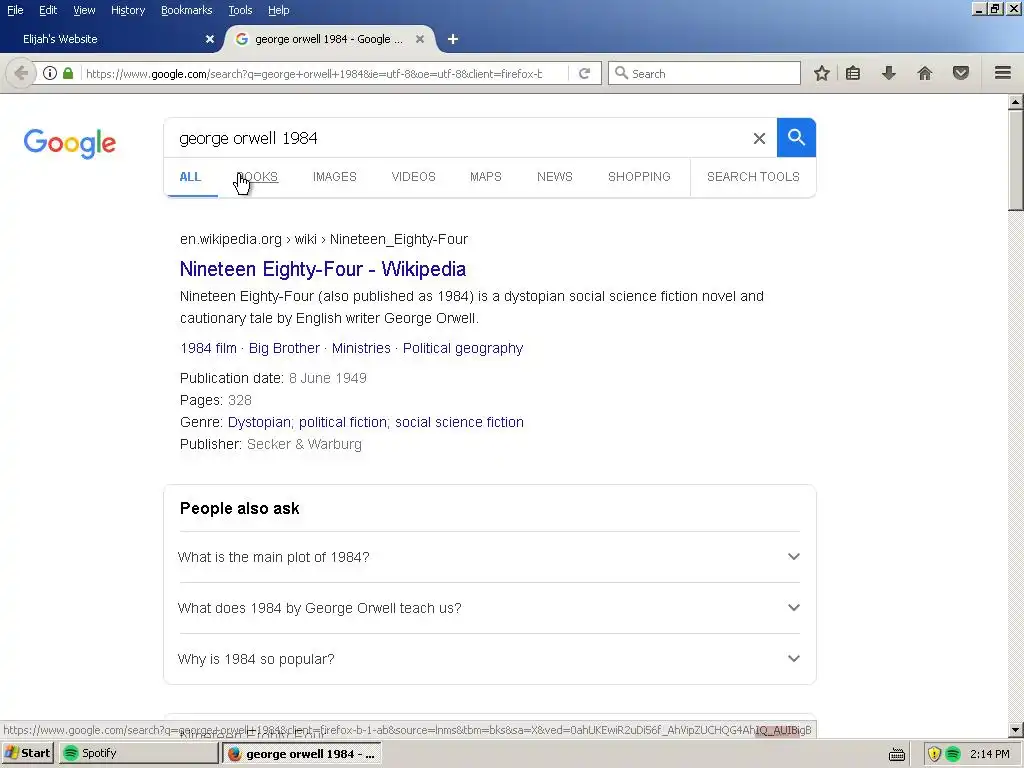
Task: Open the Windows Start button
Action: coord(28,753)
